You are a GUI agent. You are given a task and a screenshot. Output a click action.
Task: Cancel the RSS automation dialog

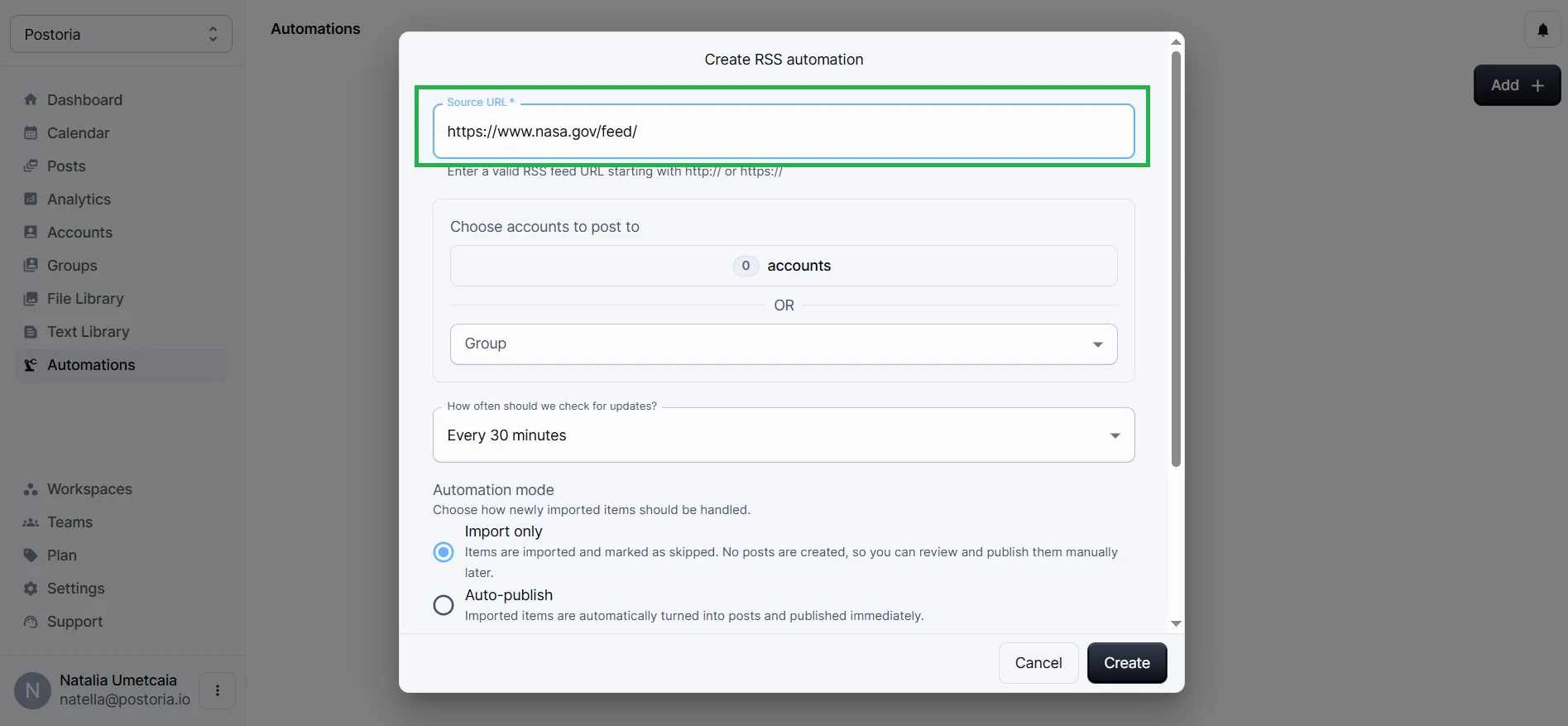[1038, 663]
